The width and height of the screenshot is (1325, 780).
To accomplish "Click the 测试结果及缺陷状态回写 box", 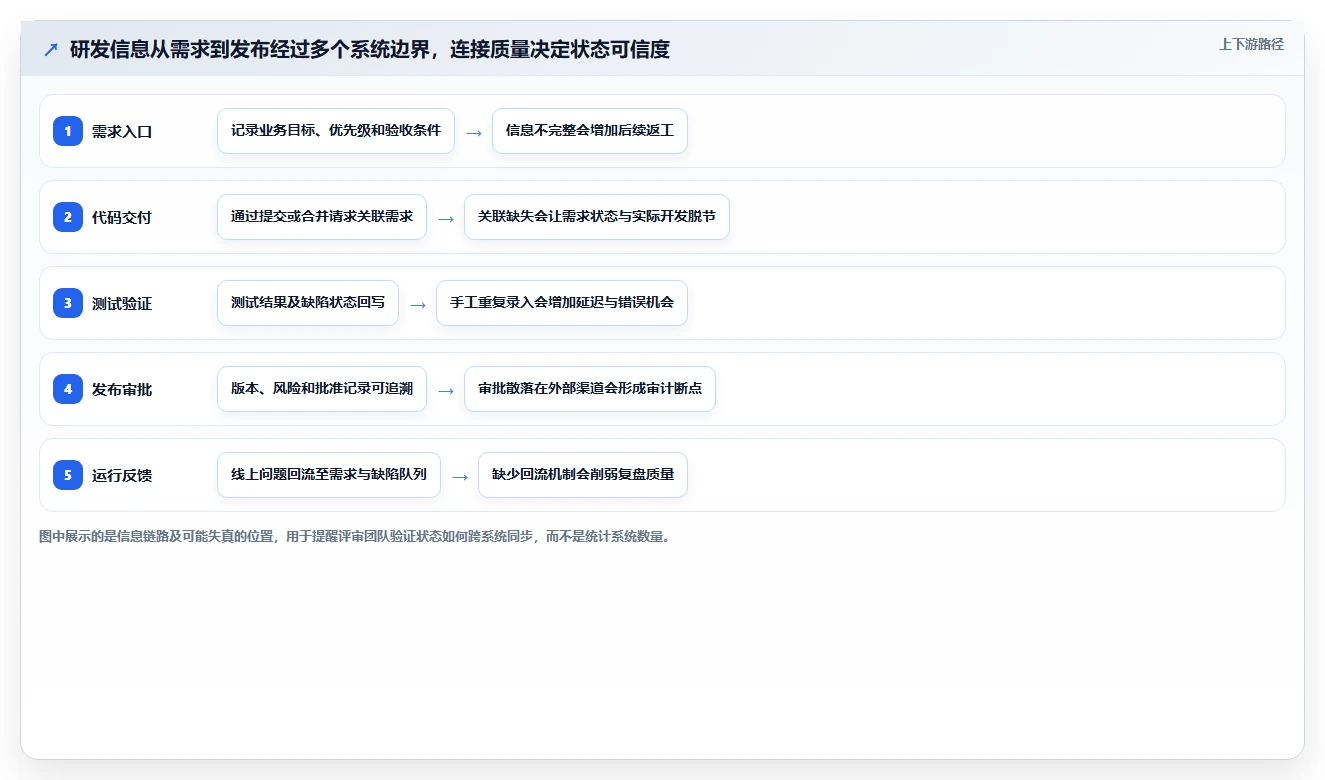I will pyautogui.click(x=308, y=303).
